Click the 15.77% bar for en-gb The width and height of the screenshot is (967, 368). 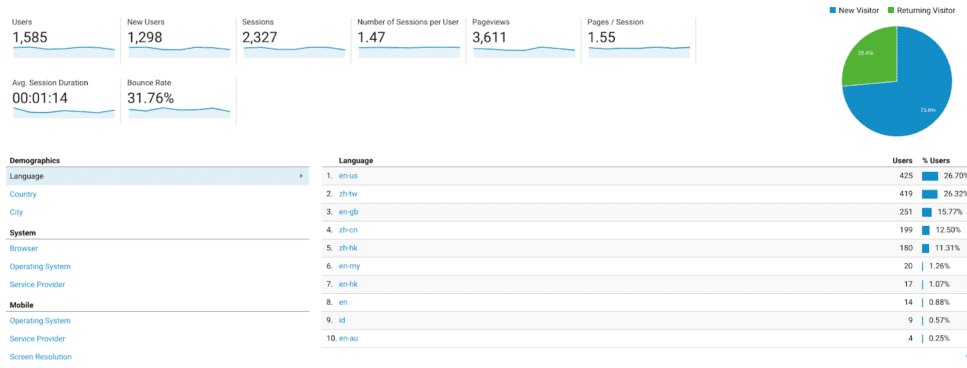pyautogui.click(x=926, y=212)
